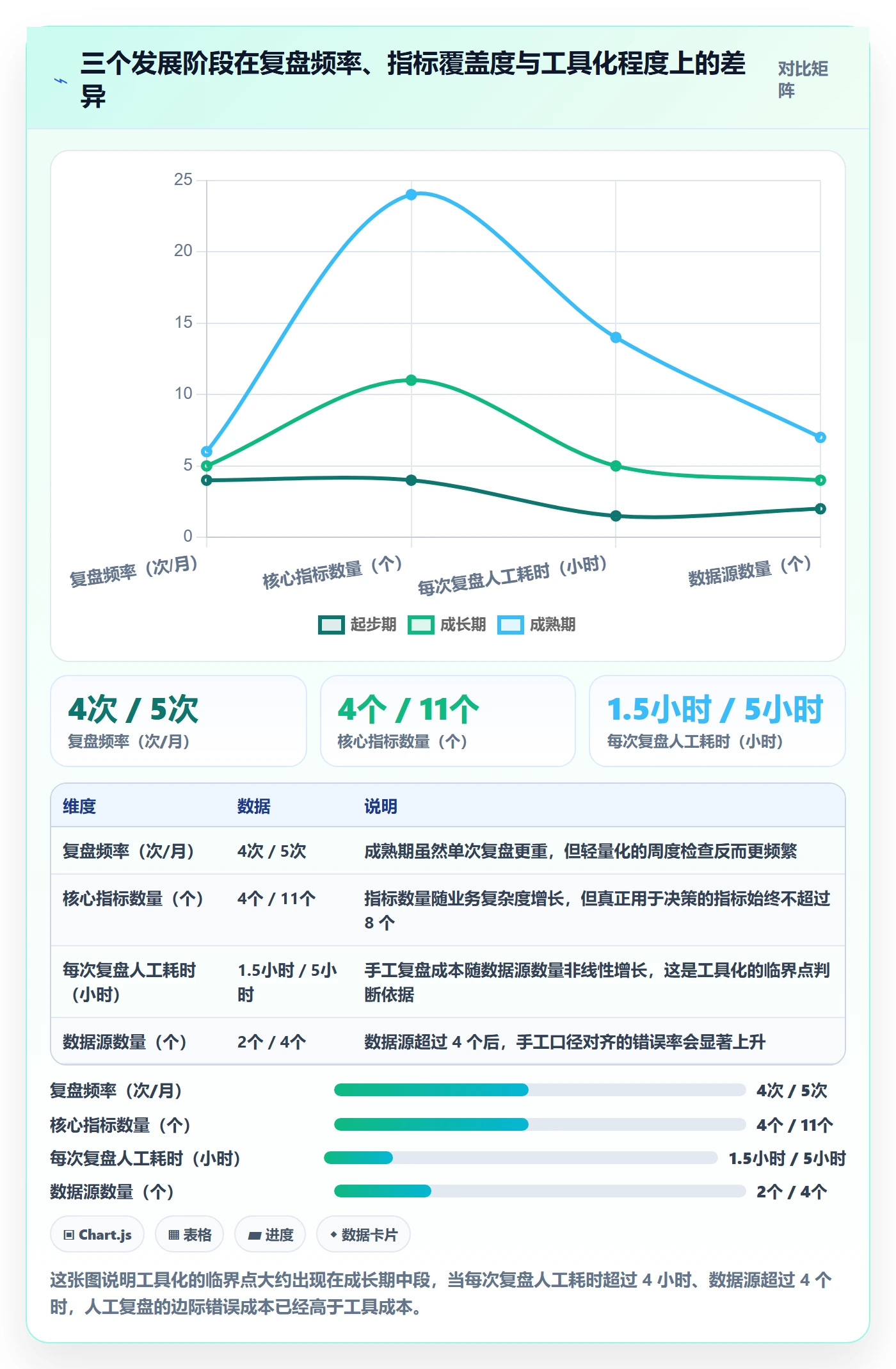Click 成长期 point at 每次复盘人工耗时
This screenshot has height=1369, width=896.
click(x=616, y=466)
